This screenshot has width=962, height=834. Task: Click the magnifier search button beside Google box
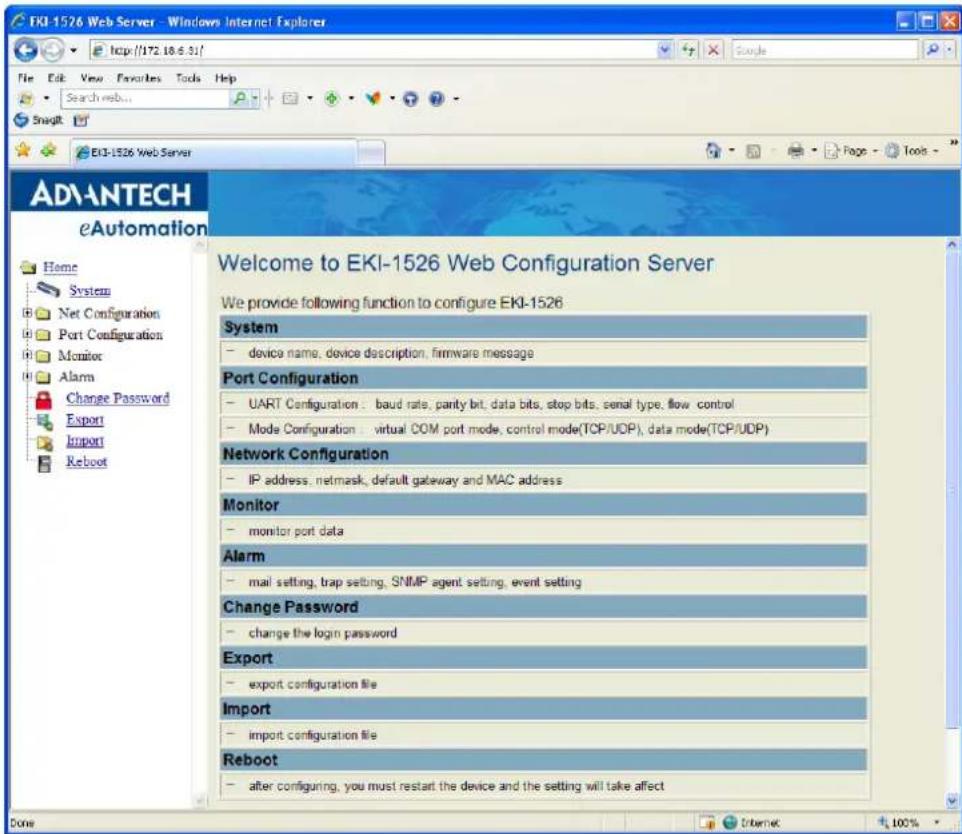pos(932,50)
